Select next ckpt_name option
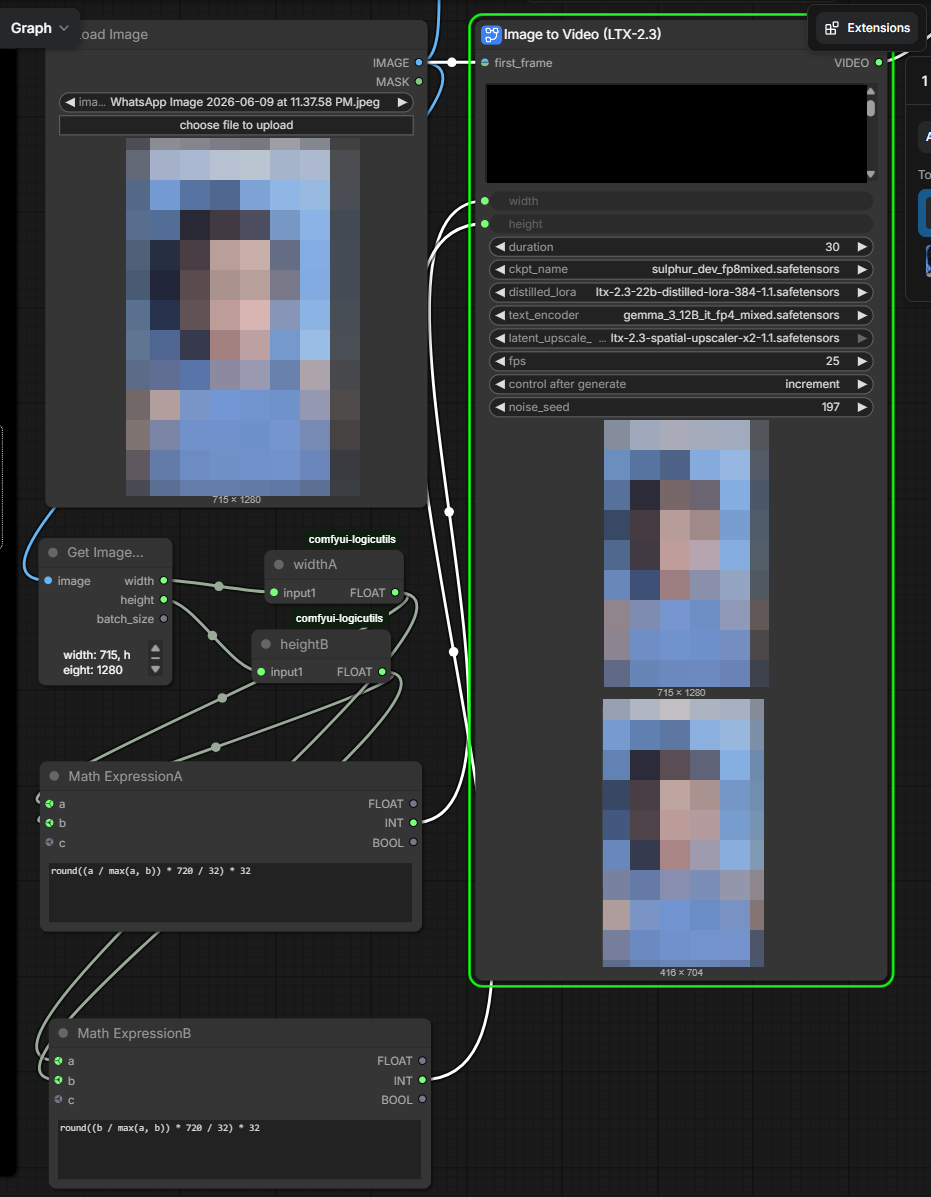Viewport: 931px width, 1197px height. pyautogui.click(x=862, y=269)
